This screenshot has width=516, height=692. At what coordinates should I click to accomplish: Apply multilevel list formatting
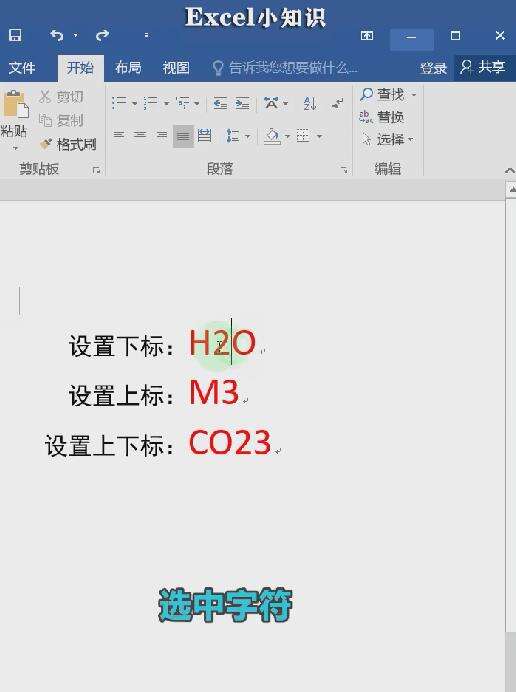tap(183, 103)
